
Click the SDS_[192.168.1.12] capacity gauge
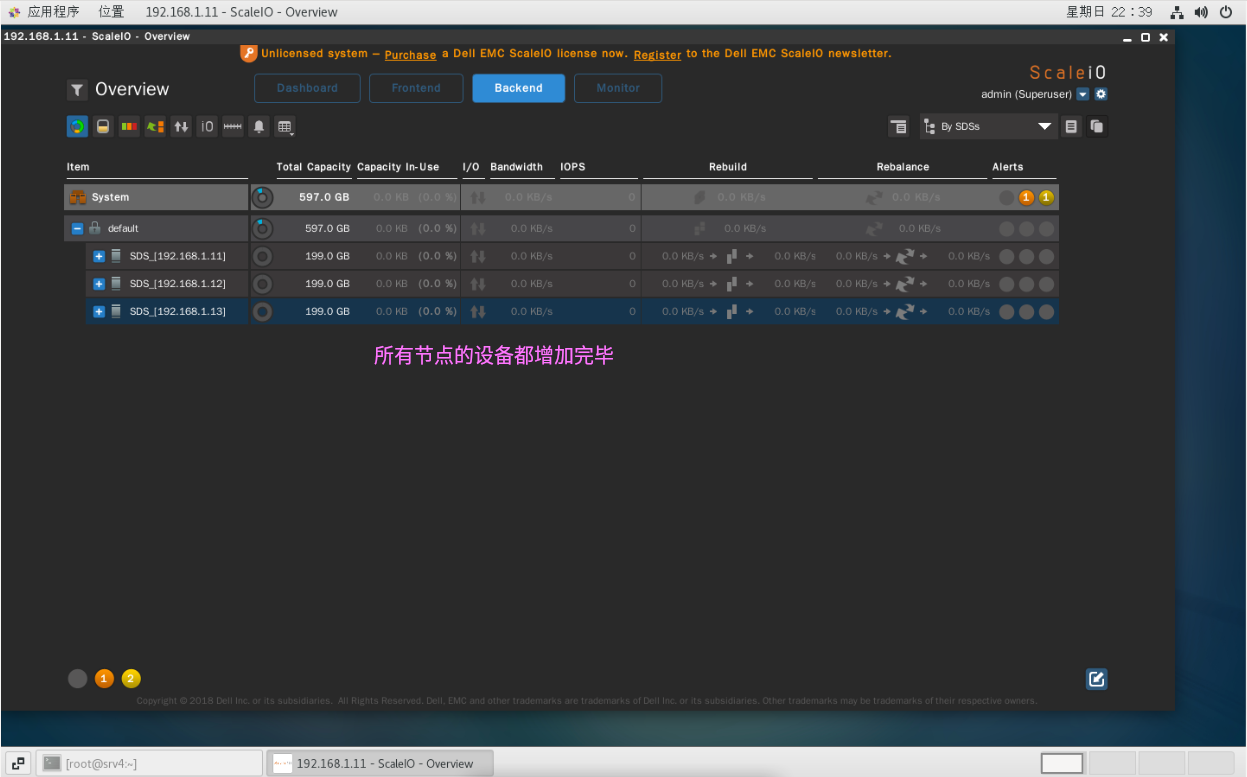pyautogui.click(x=262, y=284)
